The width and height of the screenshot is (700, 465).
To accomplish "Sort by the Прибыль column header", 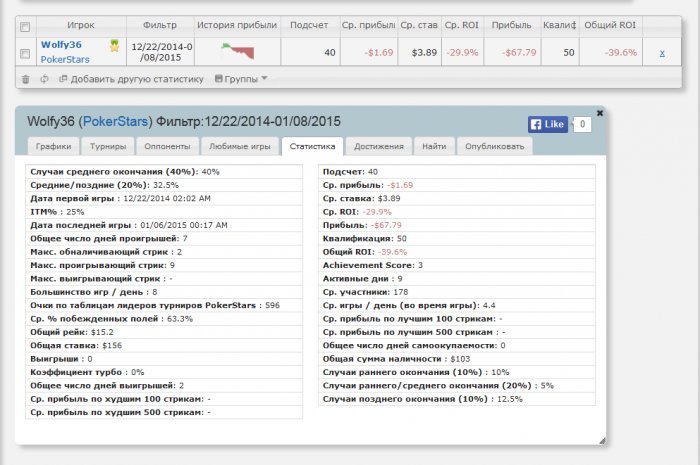I will [512, 25].
